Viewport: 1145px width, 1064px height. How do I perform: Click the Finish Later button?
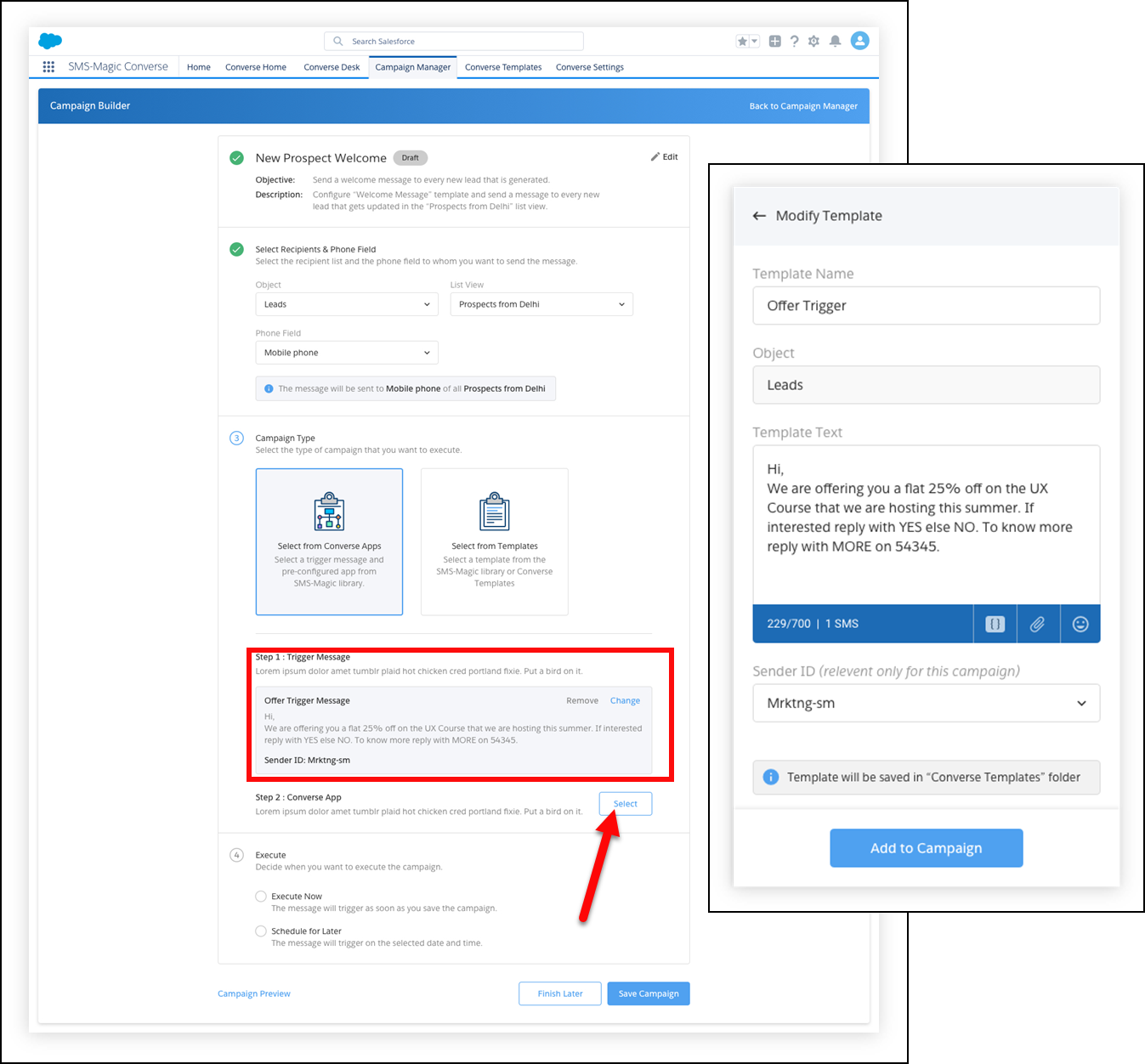click(x=560, y=993)
